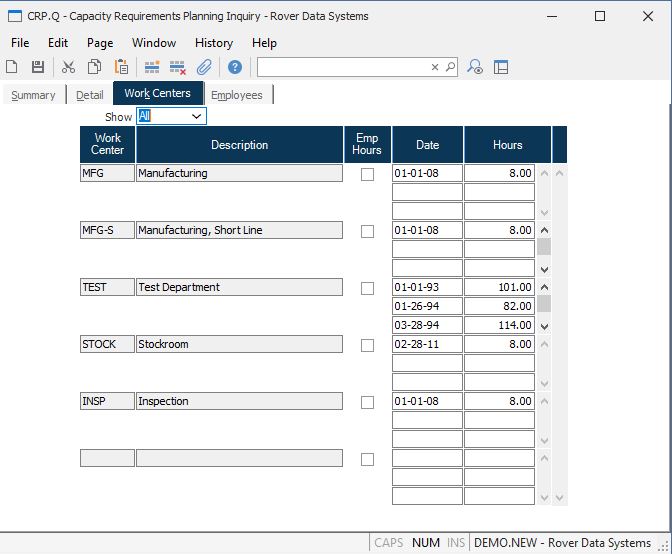Click the Insert row toolbar icon
672x554 pixels.
[152, 67]
